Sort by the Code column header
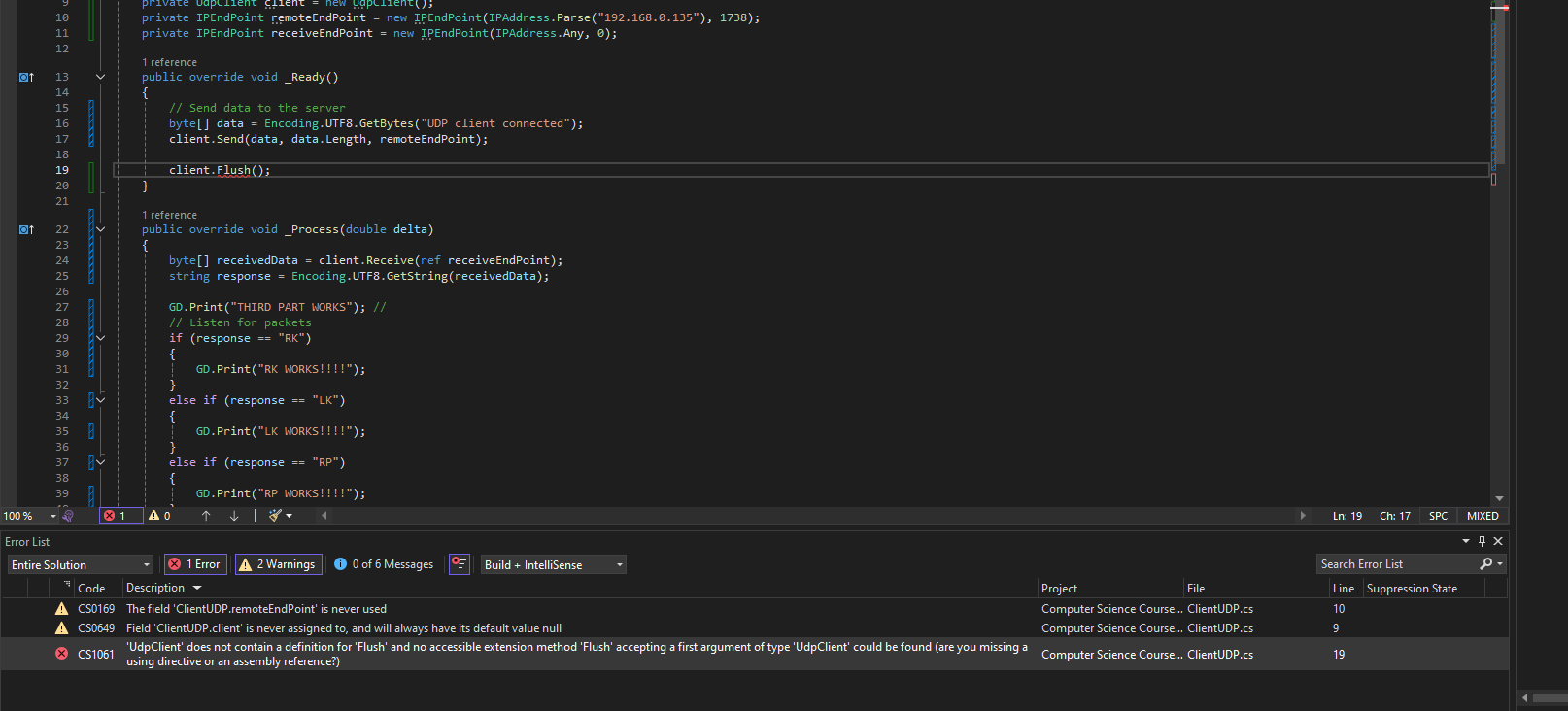 pos(91,589)
